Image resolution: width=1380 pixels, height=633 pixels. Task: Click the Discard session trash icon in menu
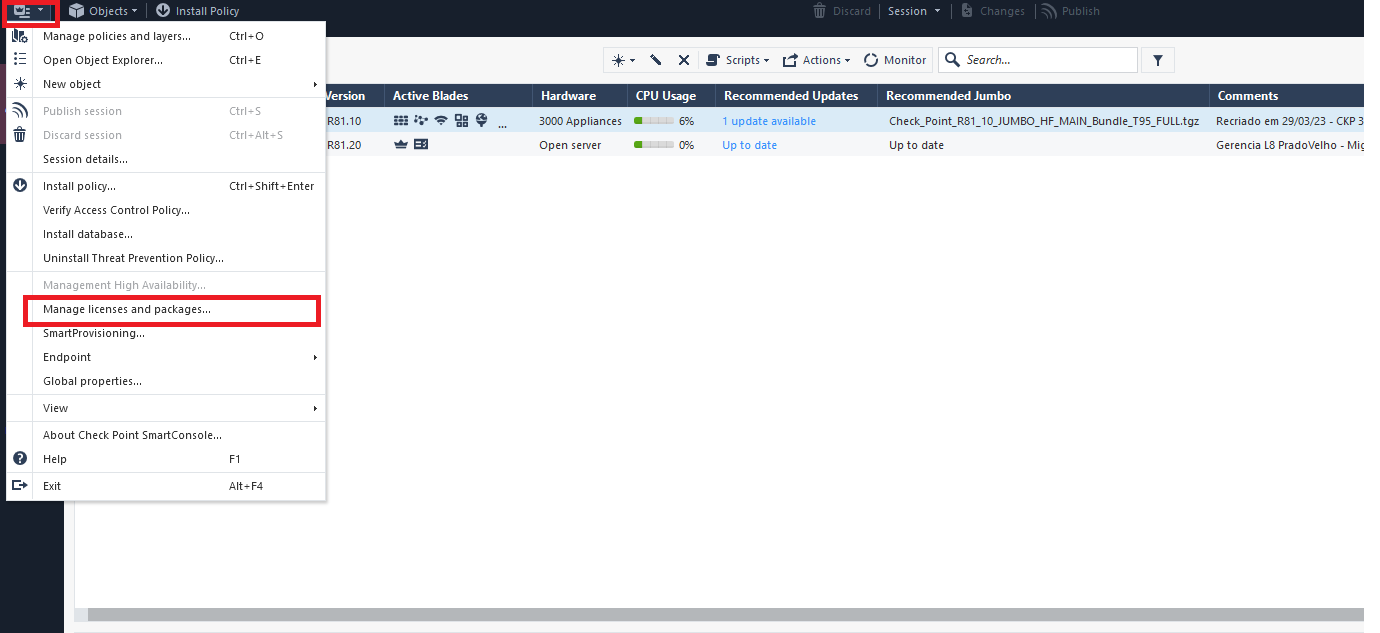[20, 135]
